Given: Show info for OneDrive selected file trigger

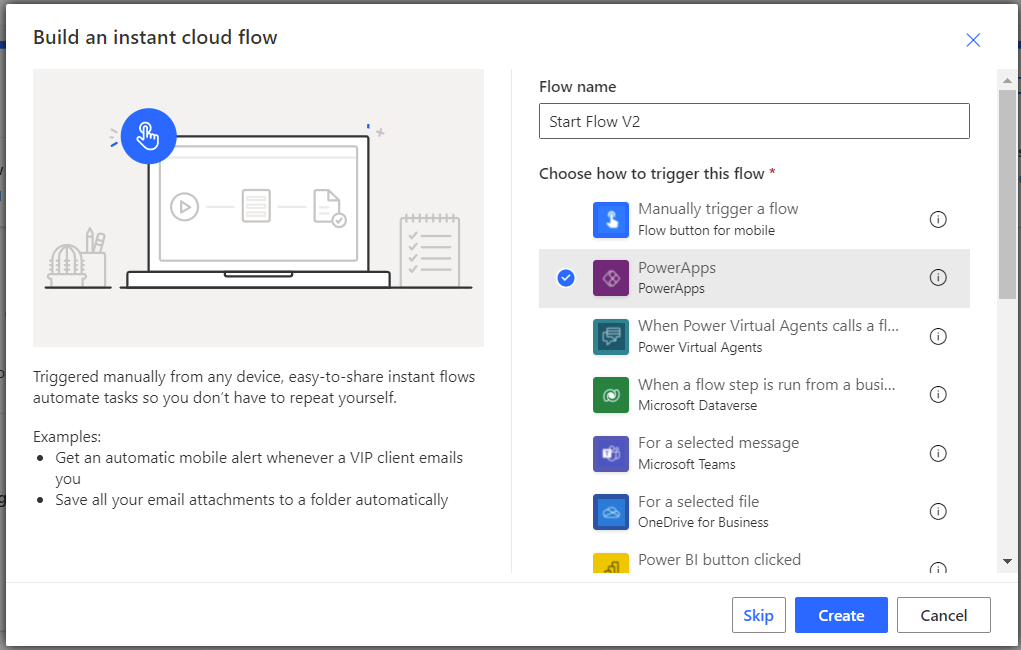Looking at the screenshot, I should [x=938, y=511].
